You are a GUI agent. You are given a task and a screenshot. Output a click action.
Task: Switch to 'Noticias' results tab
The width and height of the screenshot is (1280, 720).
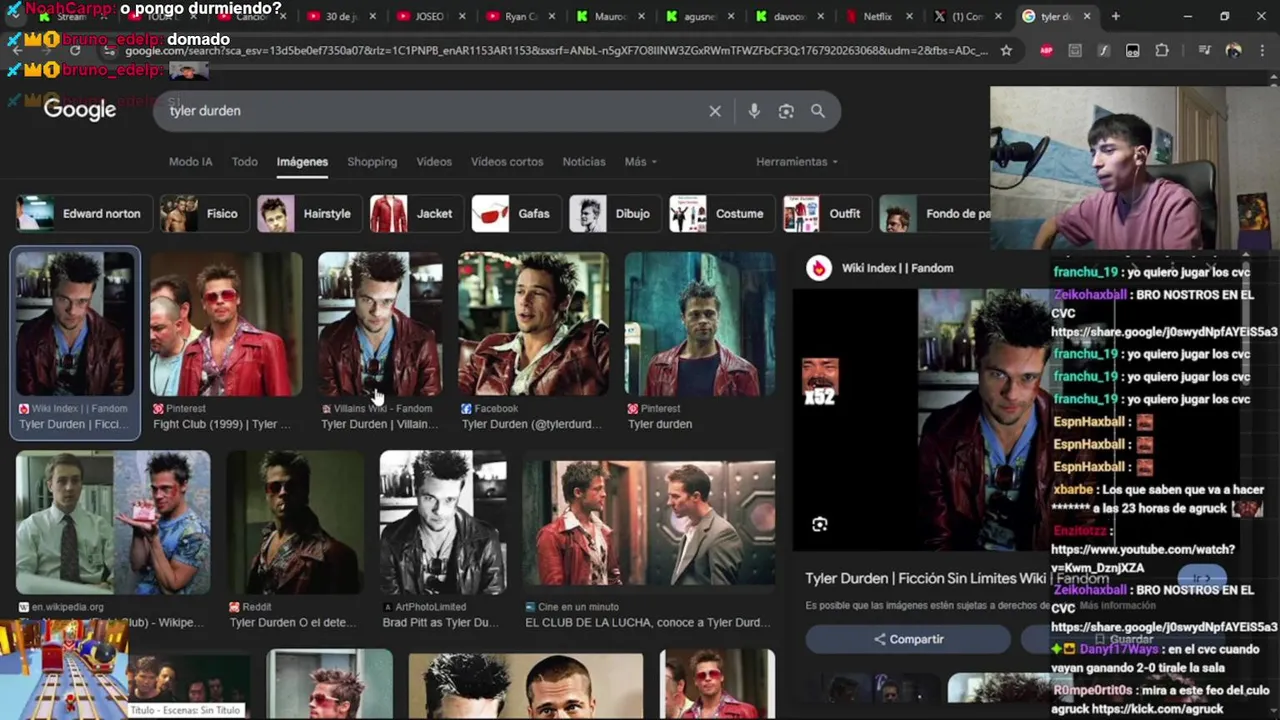(x=584, y=162)
